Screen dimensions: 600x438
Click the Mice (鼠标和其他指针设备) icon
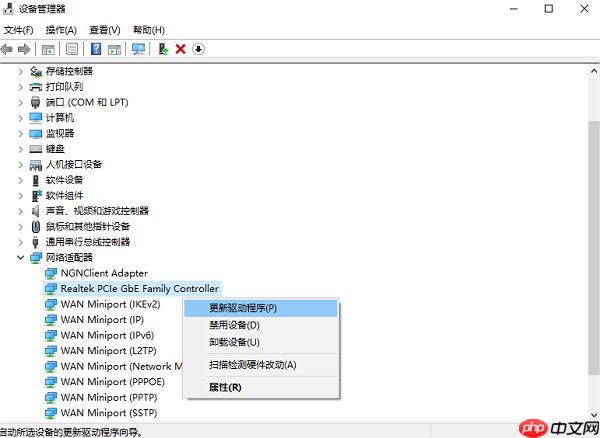coord(36,227)
